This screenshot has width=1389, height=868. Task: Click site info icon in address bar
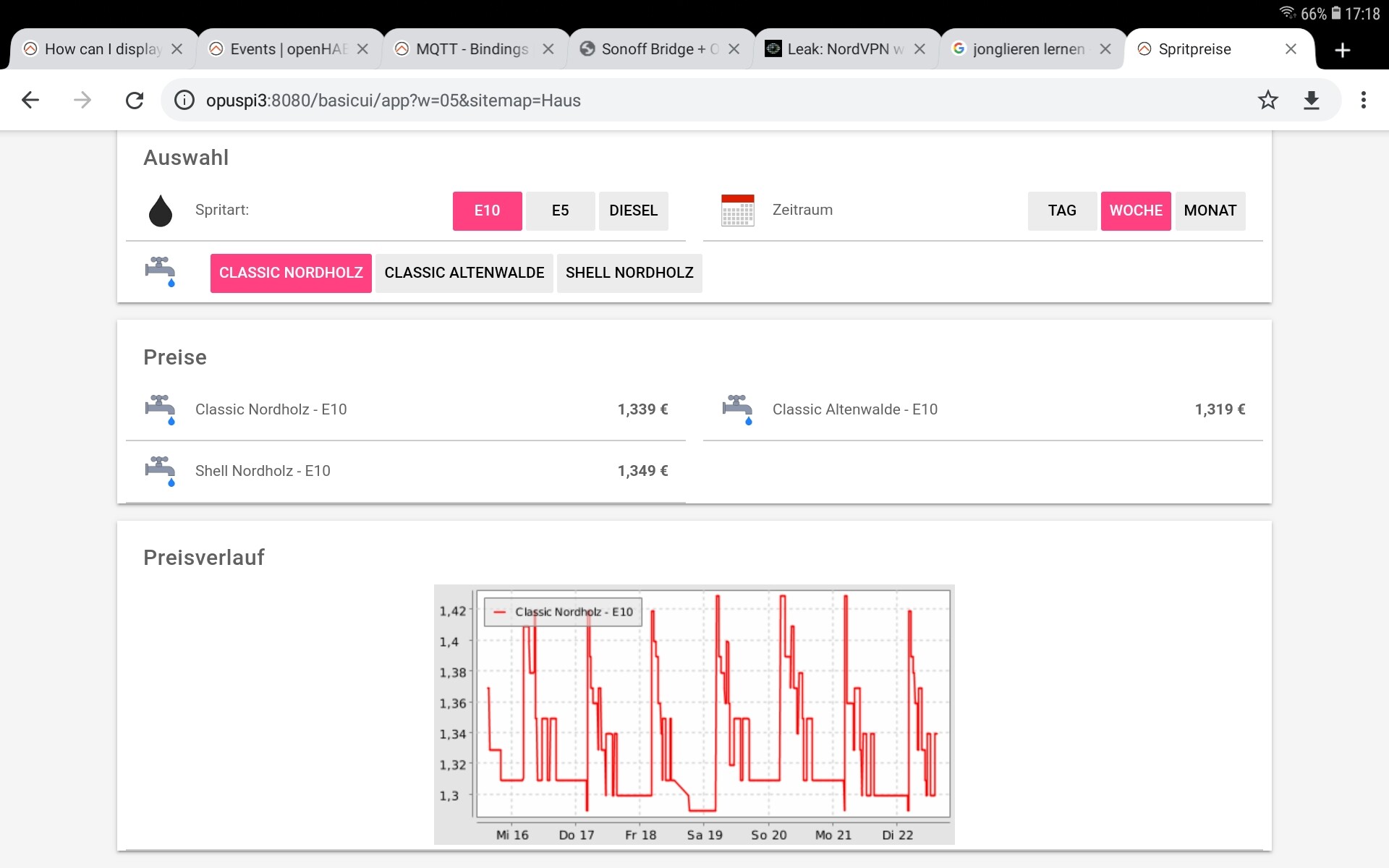(184, 100)
